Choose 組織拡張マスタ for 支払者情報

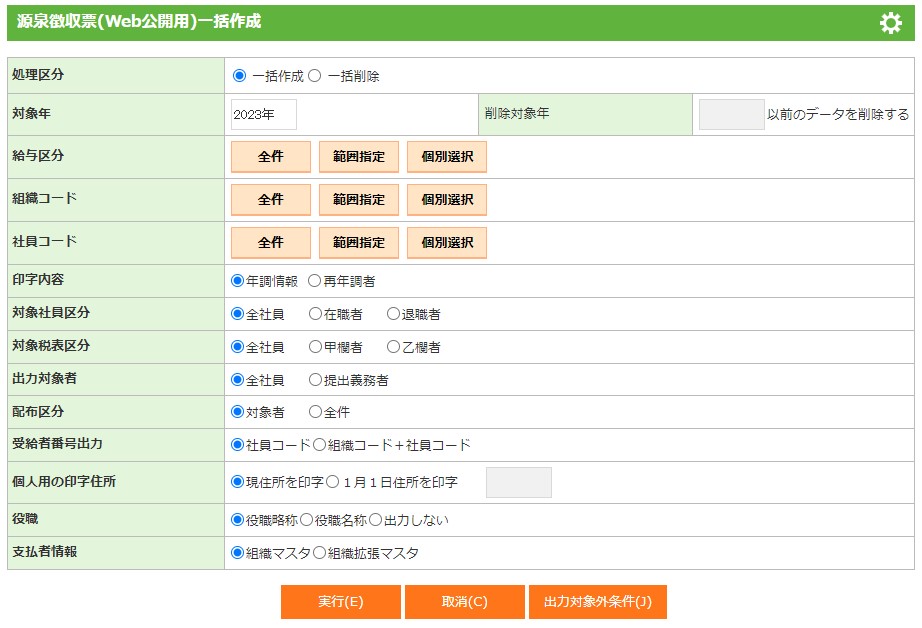click(x=320, y=553)
